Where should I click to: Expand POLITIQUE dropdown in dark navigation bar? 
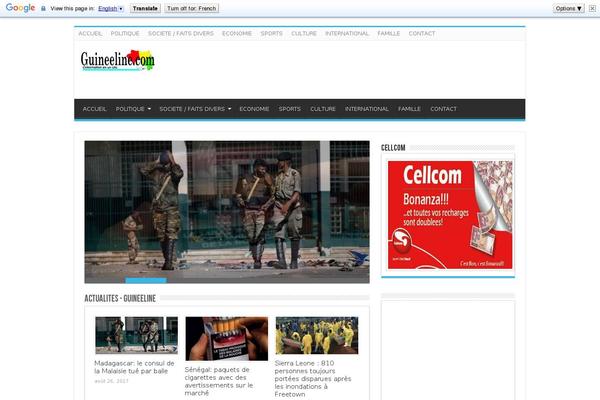133,109
